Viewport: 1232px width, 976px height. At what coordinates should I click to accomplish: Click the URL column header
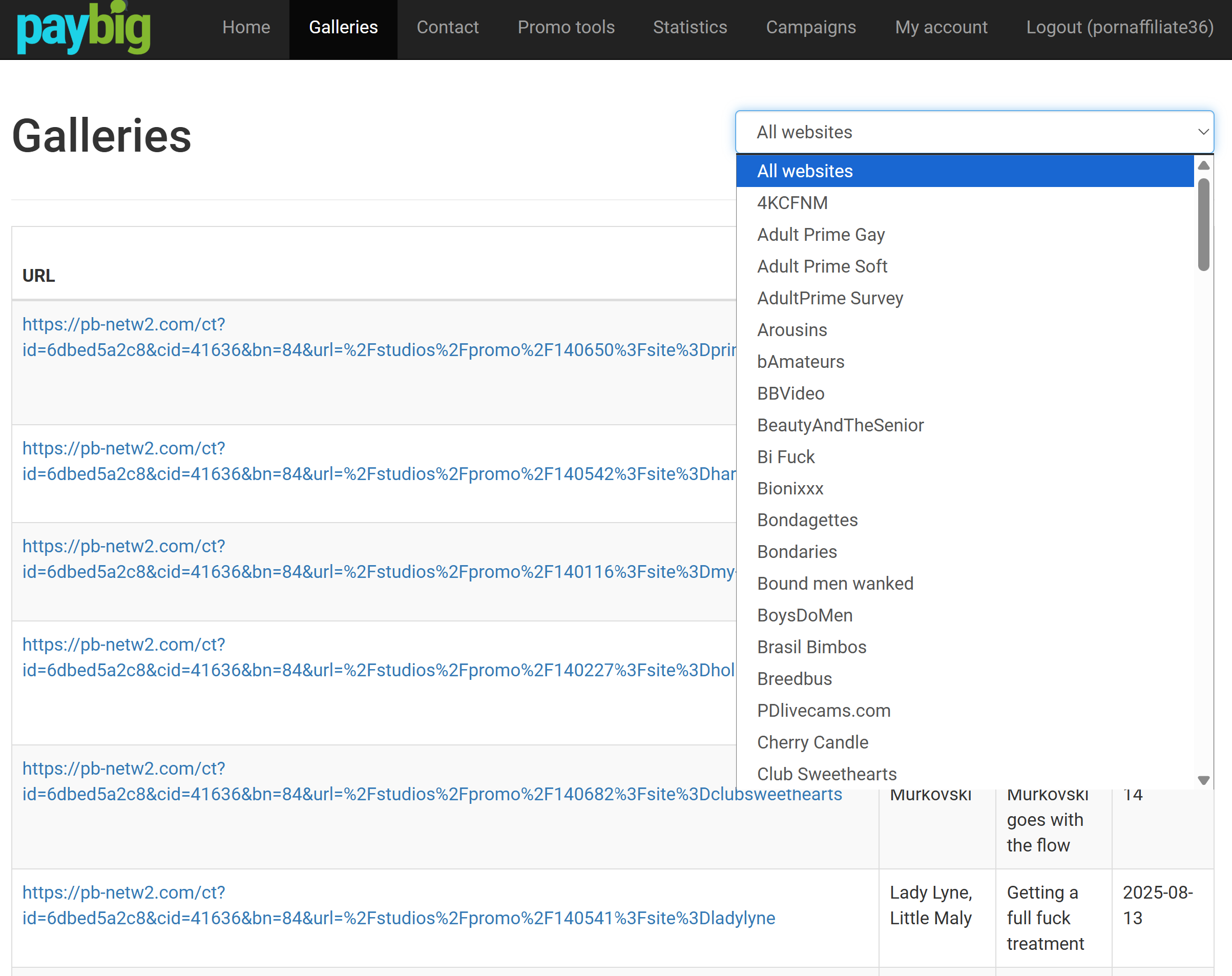coord(39,276)
